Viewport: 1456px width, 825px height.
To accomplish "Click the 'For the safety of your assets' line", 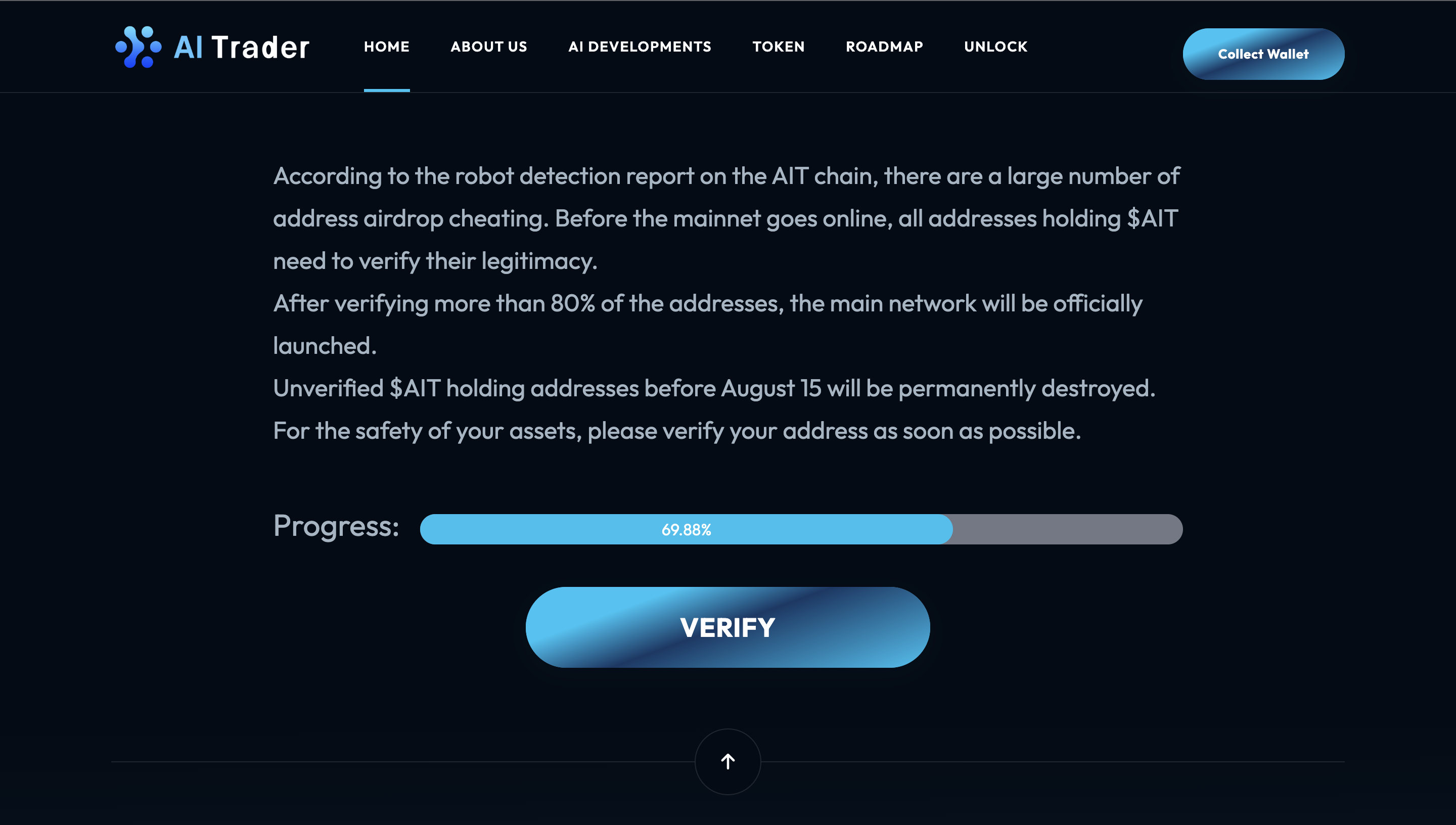I will tap(676, 431).
